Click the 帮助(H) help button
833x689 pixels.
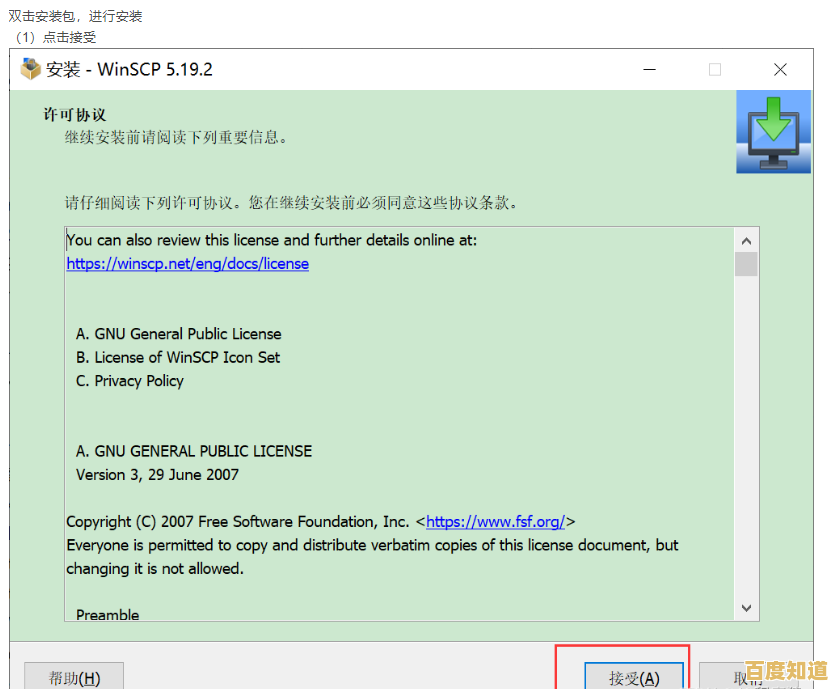73,676
